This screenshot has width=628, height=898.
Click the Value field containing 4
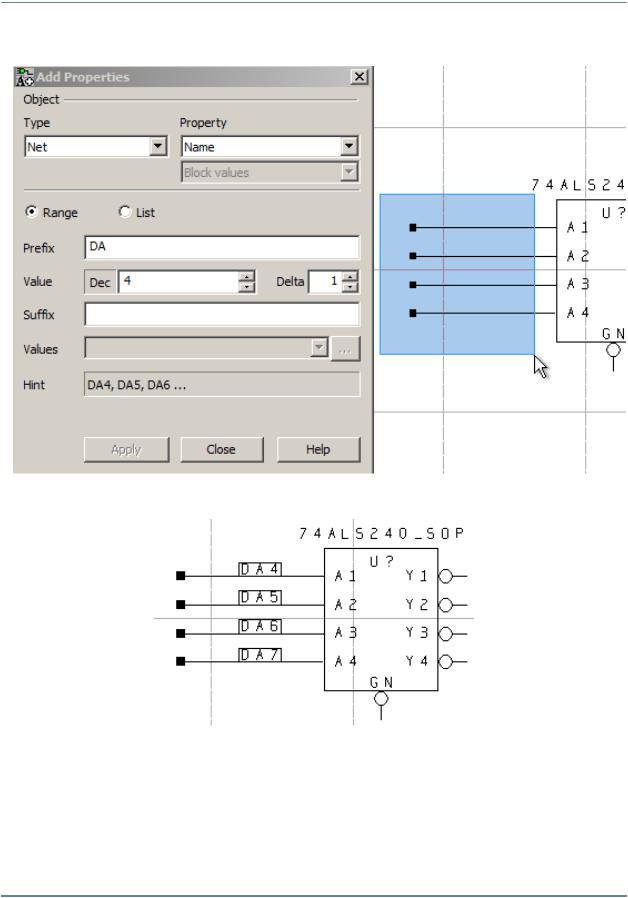178,282
